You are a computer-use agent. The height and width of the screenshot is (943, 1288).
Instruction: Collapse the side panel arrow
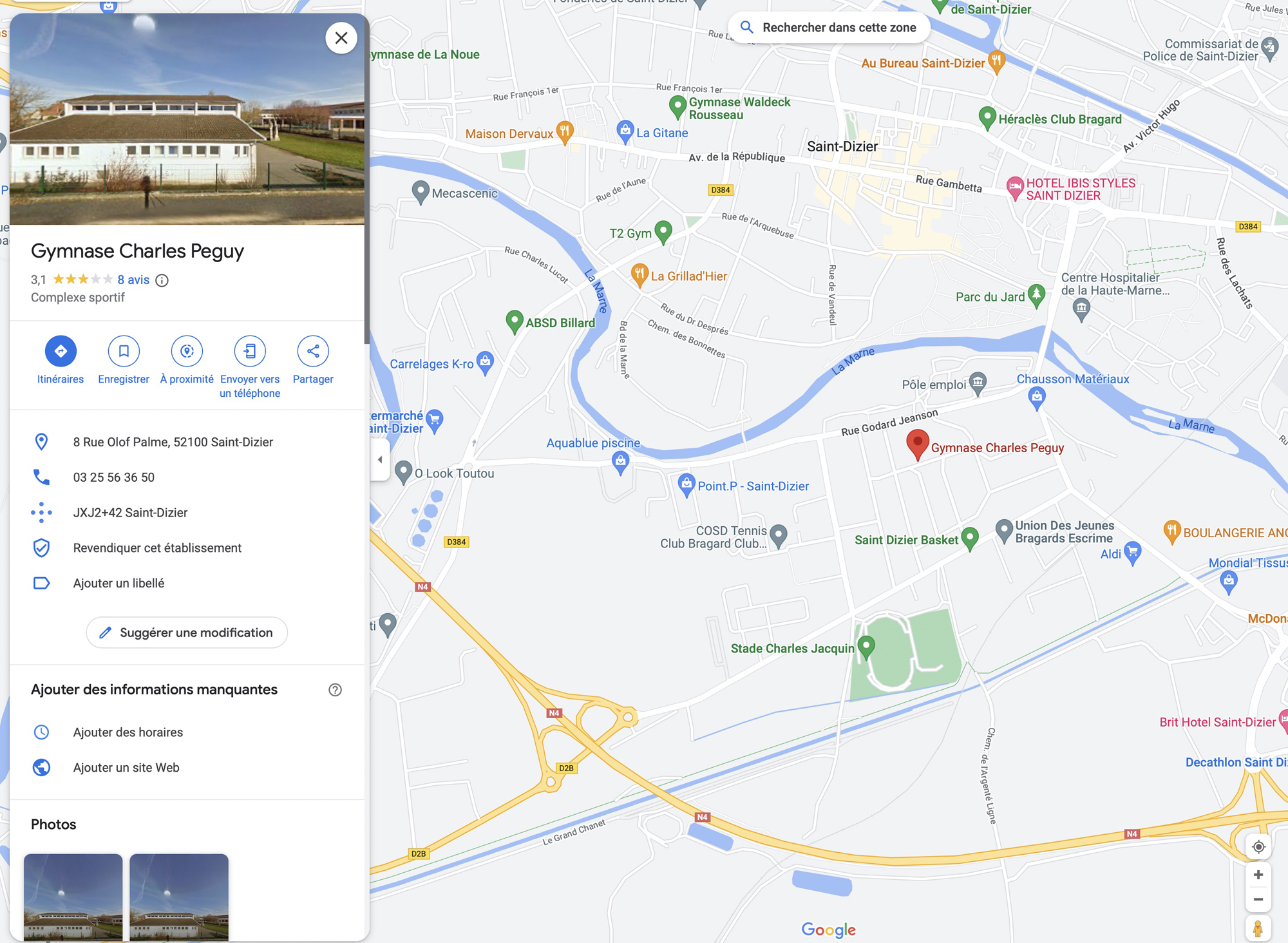click(x=380, y=459)
